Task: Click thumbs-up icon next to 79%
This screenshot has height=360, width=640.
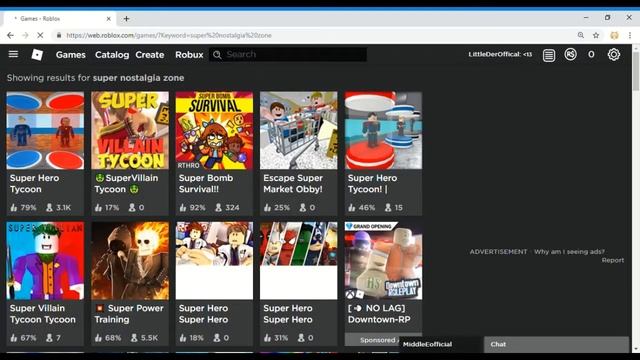Action: pyautogui.click(x=14, y=208)
